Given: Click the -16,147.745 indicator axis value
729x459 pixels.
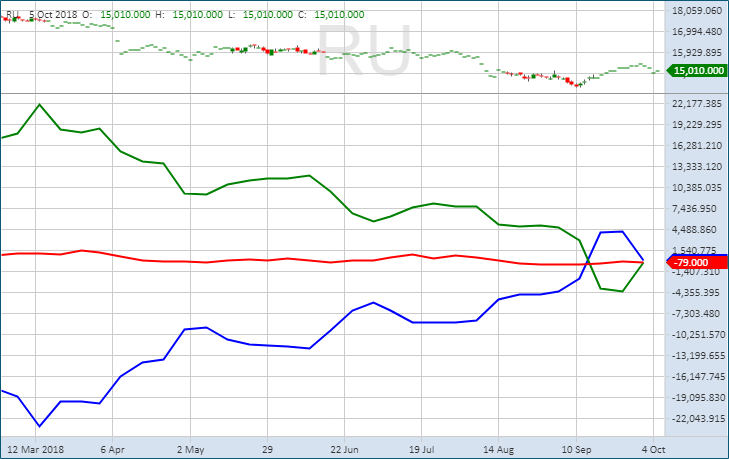Looking at the screenshot, I should (x=698, y=376).
